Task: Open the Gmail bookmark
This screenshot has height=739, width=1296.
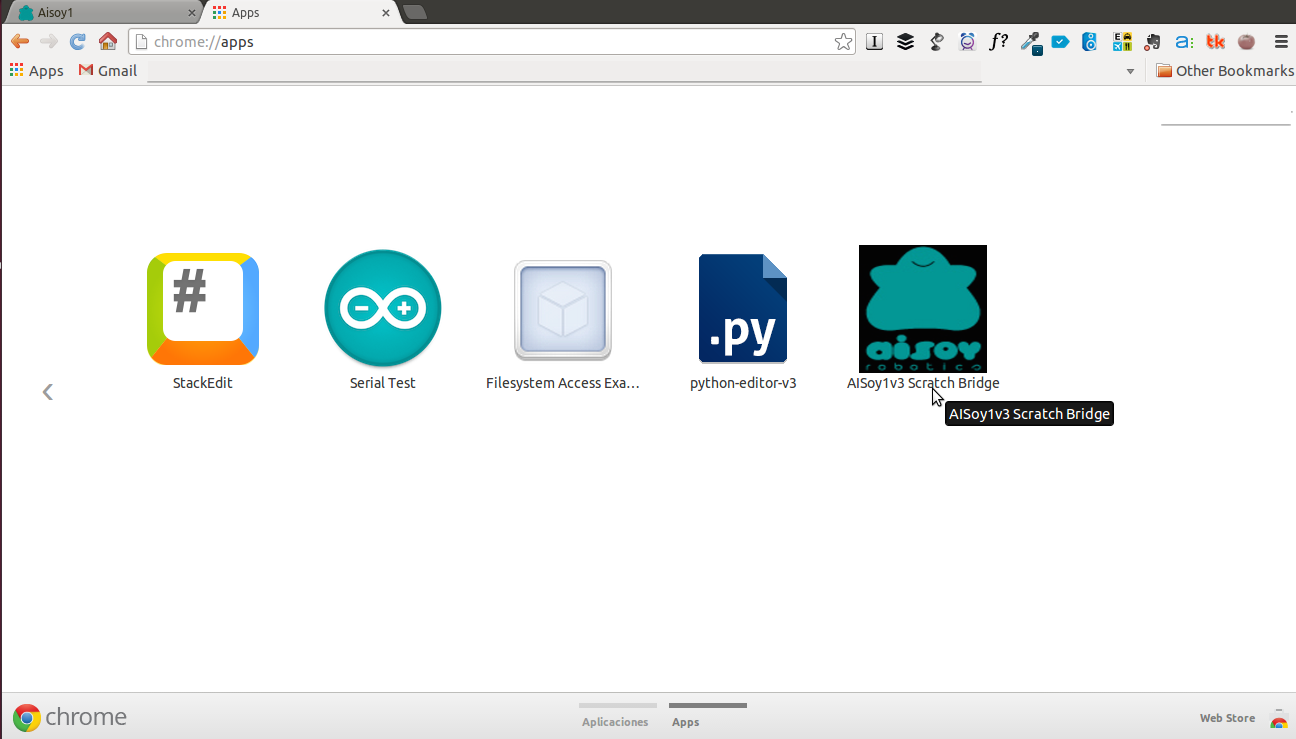Action: tap(108, 70)
